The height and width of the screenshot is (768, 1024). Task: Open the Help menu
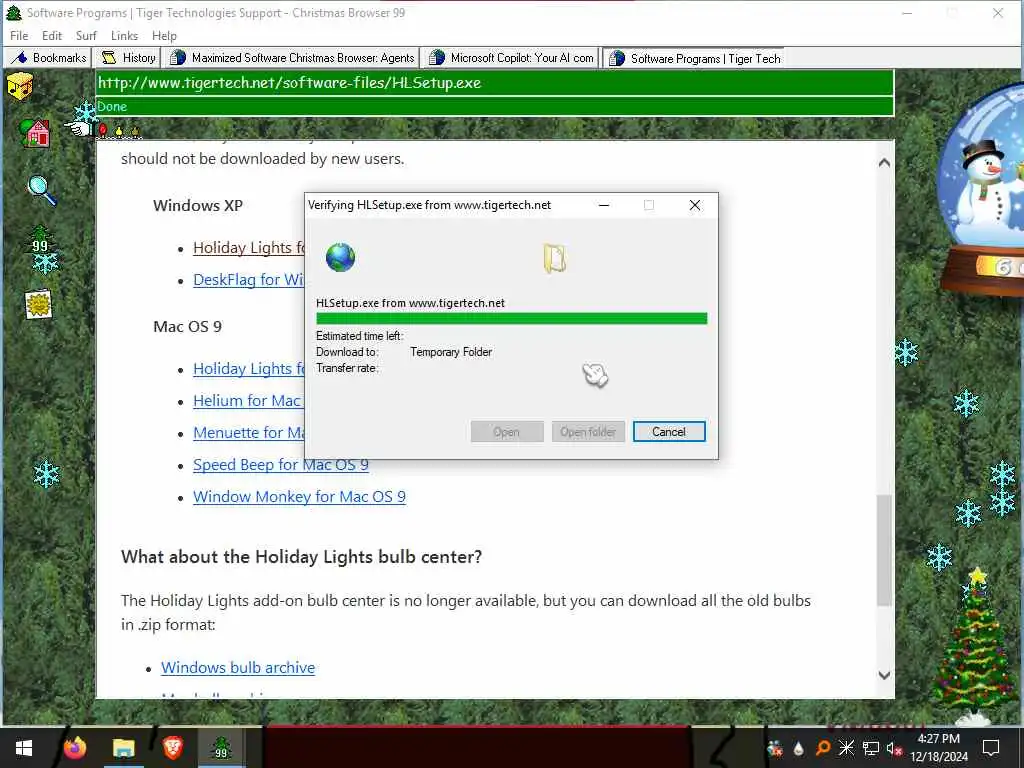pos(164,36)
